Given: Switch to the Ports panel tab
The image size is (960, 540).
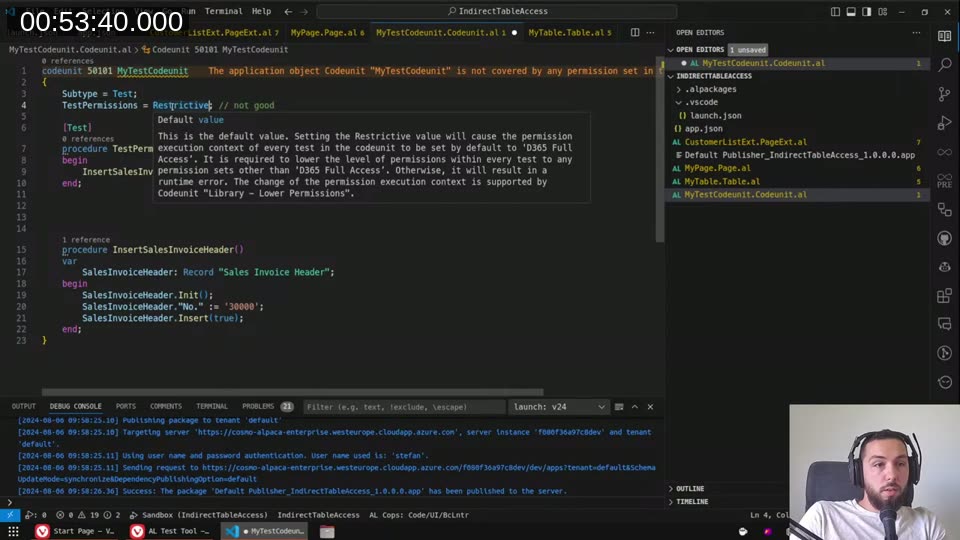Looking at the screenshot, I should click(x=126, y=407).
